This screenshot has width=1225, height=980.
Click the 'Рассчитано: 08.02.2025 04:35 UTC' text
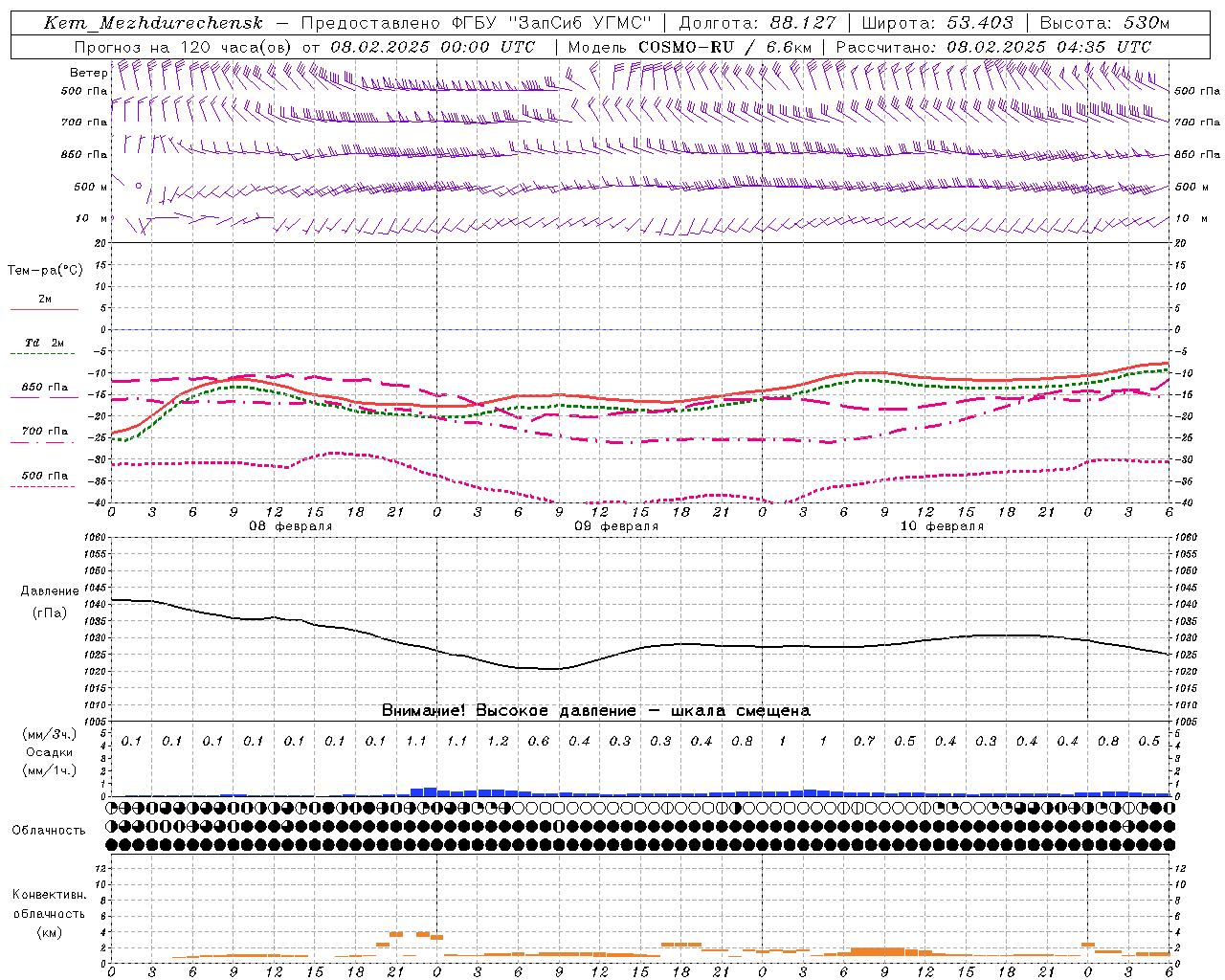point(993,47)
